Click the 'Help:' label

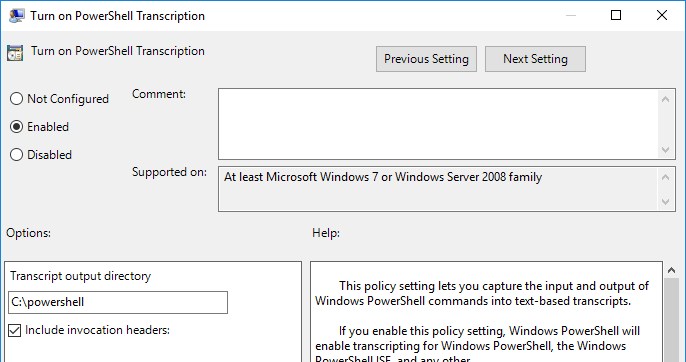coord(326,233)
